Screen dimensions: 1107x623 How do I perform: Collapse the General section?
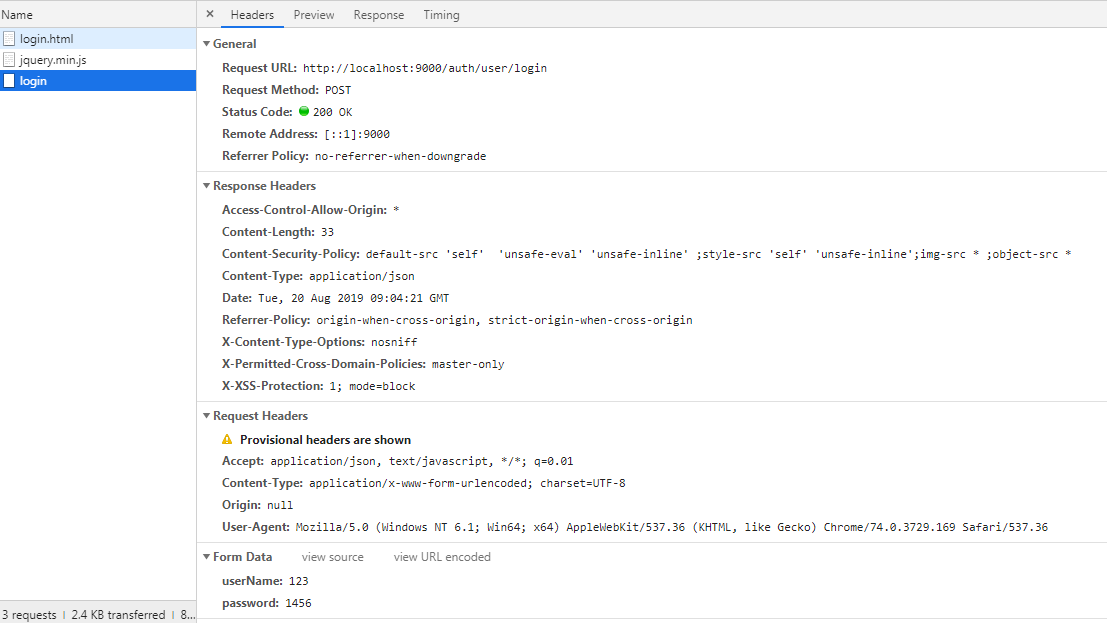click(x=207, y=43)
